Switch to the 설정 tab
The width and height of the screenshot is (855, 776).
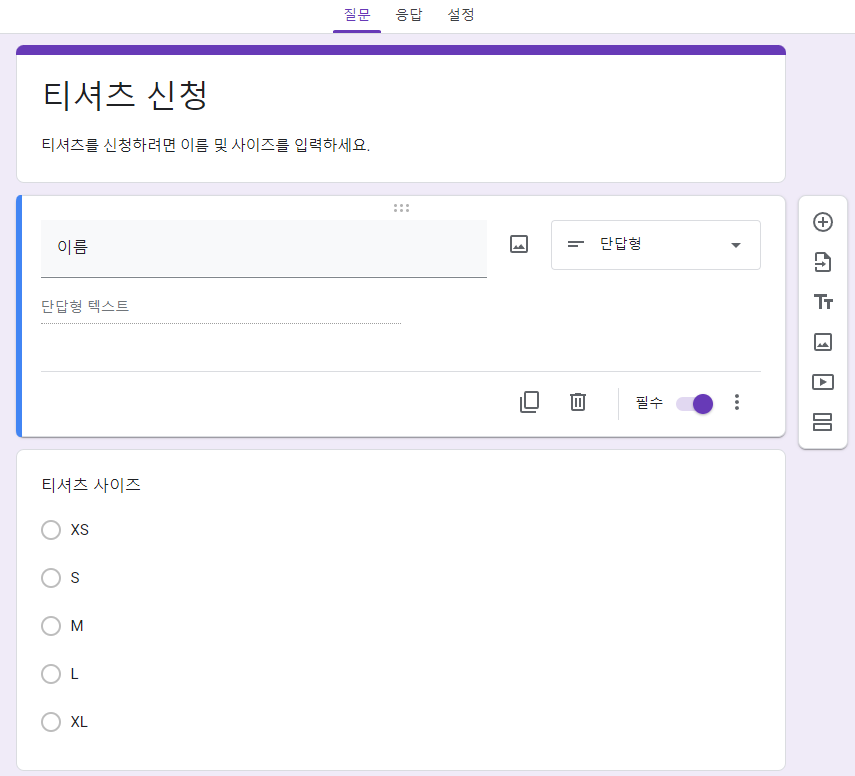click(461, 15)
